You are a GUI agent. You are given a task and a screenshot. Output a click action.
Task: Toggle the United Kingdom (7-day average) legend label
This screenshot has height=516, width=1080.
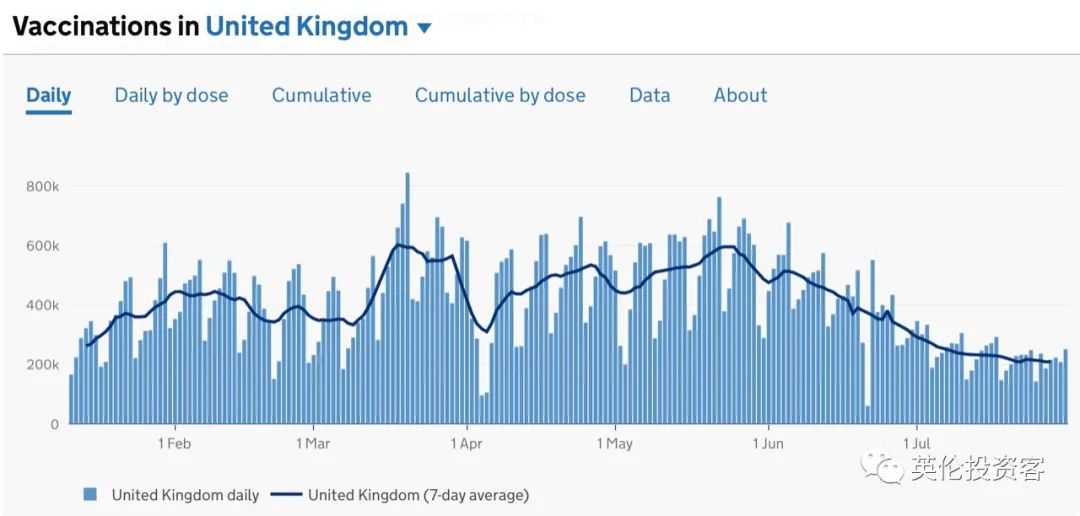pos(418,495)
